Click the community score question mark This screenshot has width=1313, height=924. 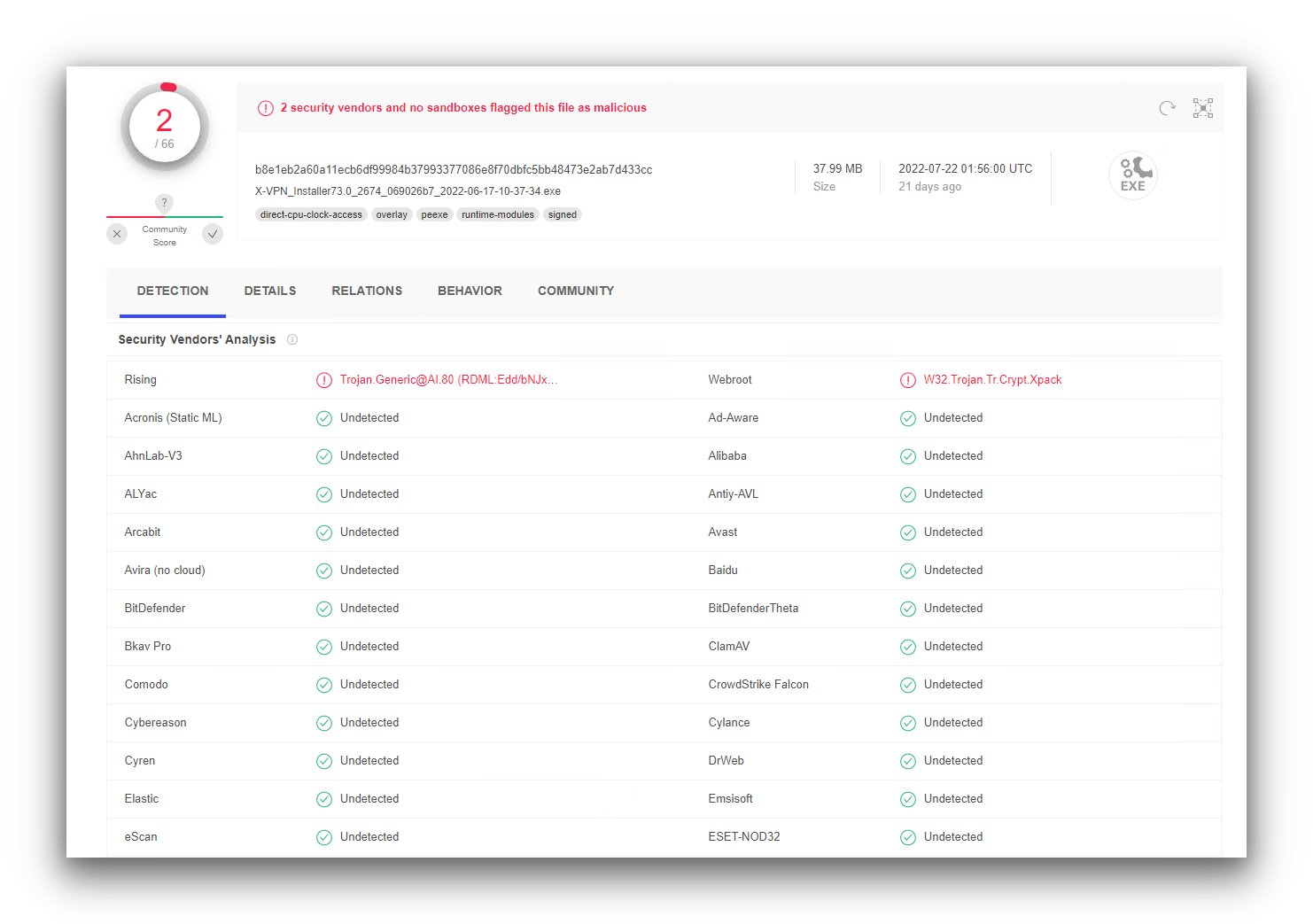pyautogui.click(x=164, y=203)
